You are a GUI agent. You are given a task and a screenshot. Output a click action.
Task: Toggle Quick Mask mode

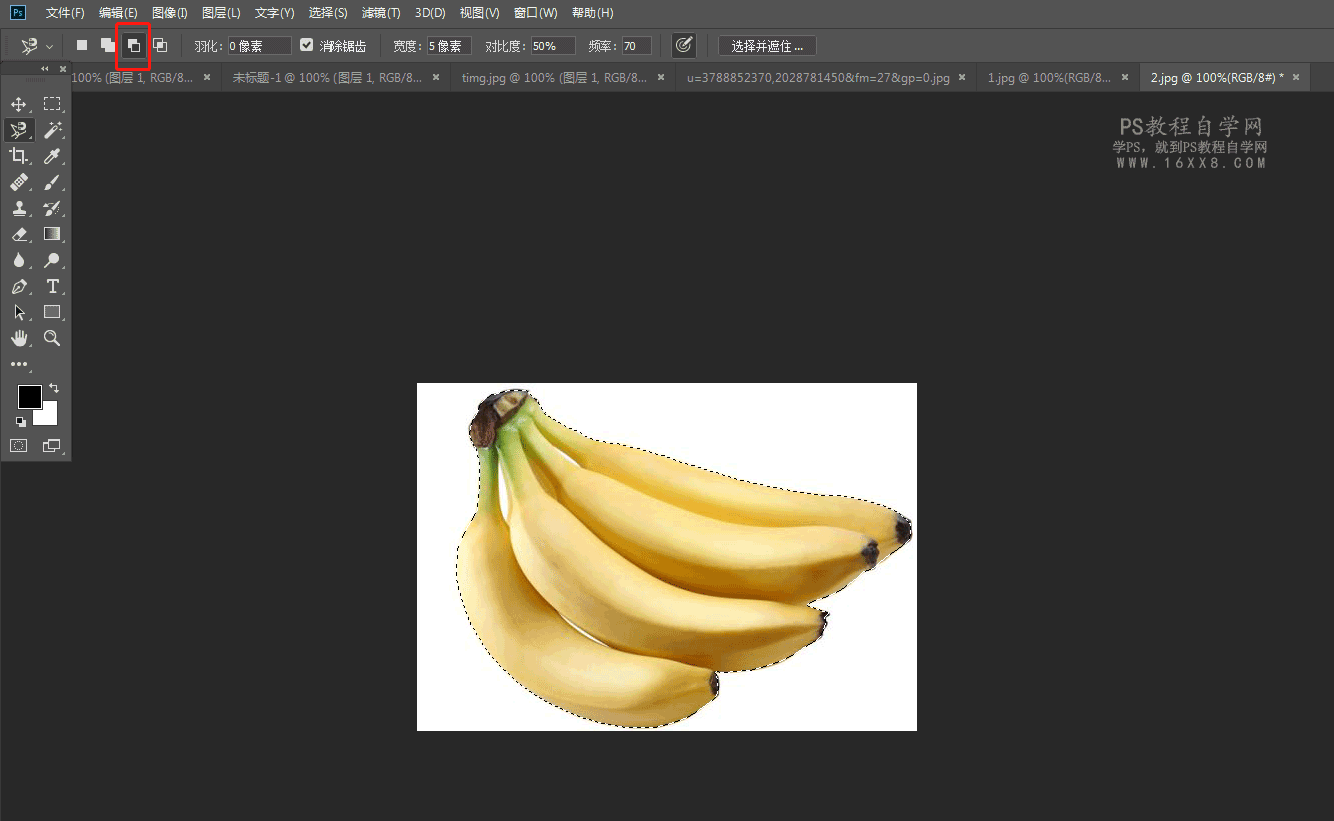coord(19,445)
